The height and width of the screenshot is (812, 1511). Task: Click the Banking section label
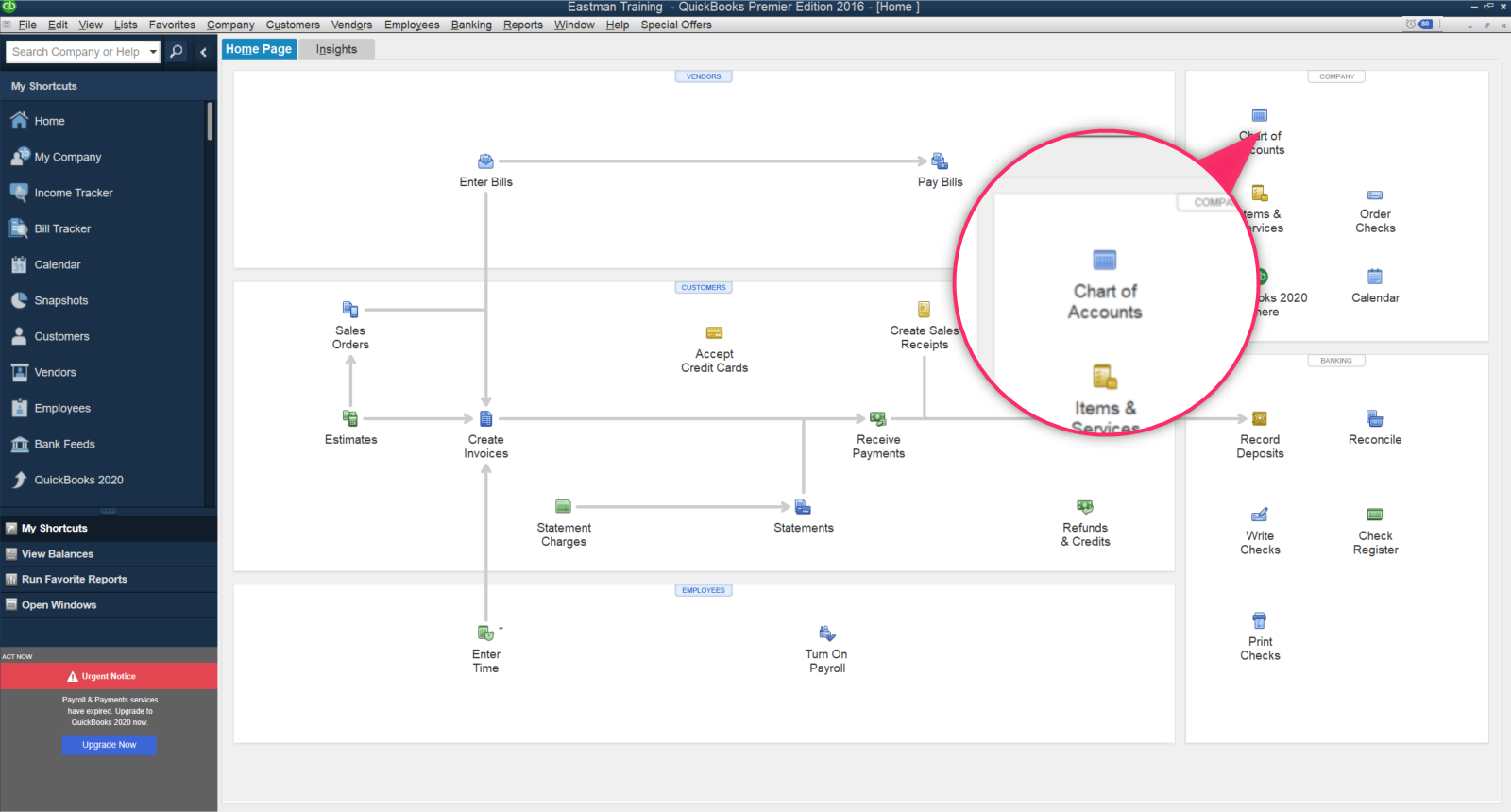pyautogui.click(x=1335, y=360)
